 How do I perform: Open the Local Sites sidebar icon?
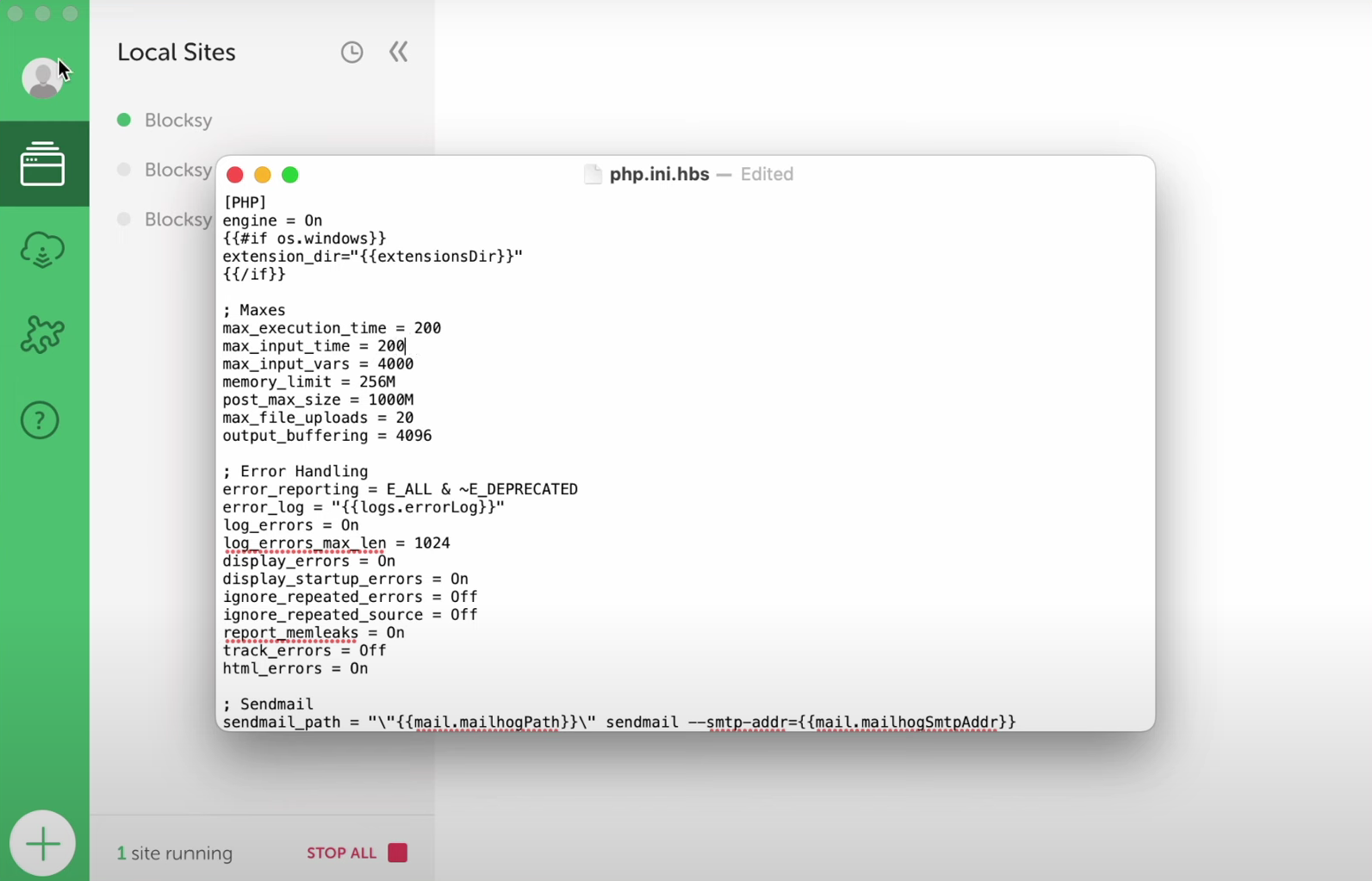click(42, 164)
